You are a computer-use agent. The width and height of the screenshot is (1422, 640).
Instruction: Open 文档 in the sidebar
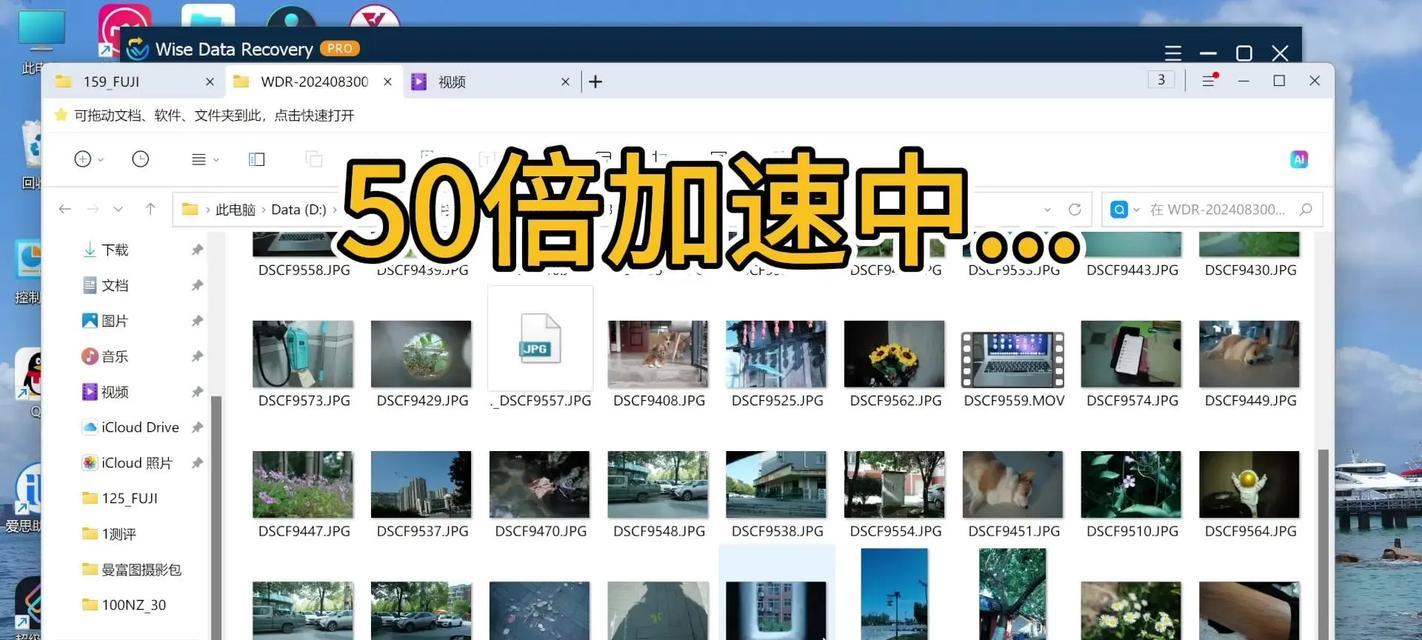point(115,285)
